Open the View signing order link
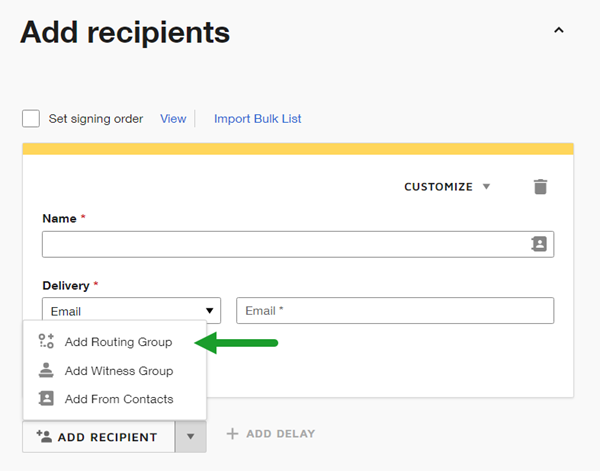This screenshot has height=471, width=600. (173, 119)
